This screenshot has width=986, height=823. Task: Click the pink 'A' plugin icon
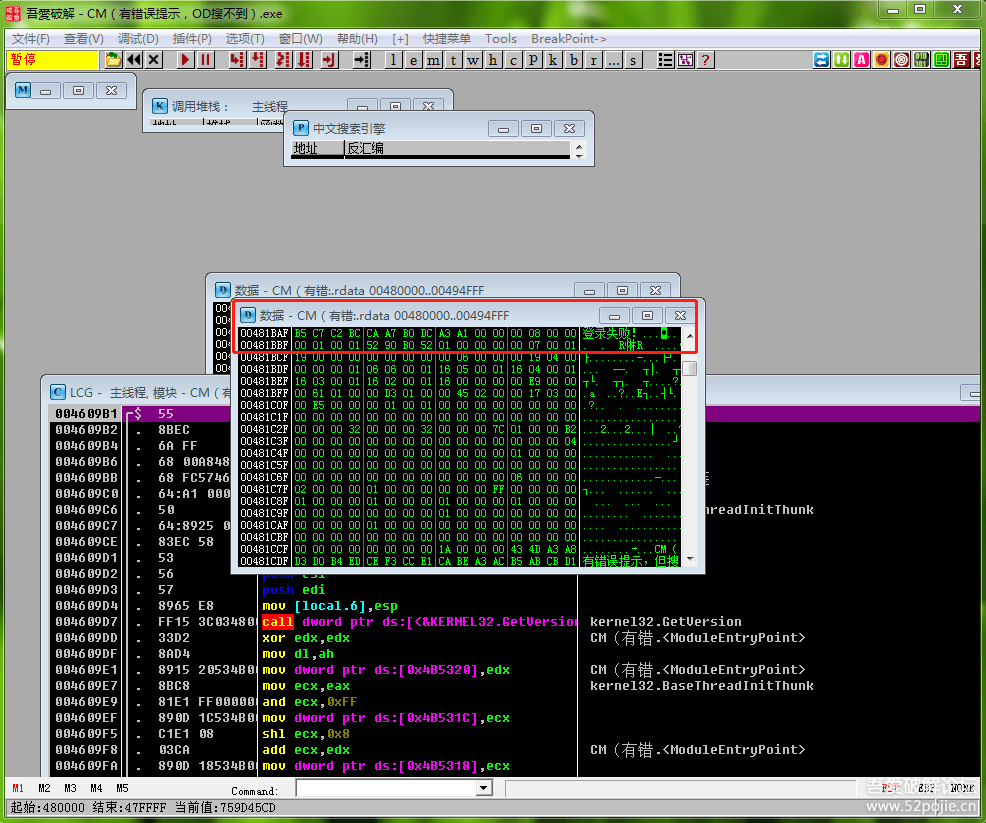pyautogui.click(x=861, y=60)
